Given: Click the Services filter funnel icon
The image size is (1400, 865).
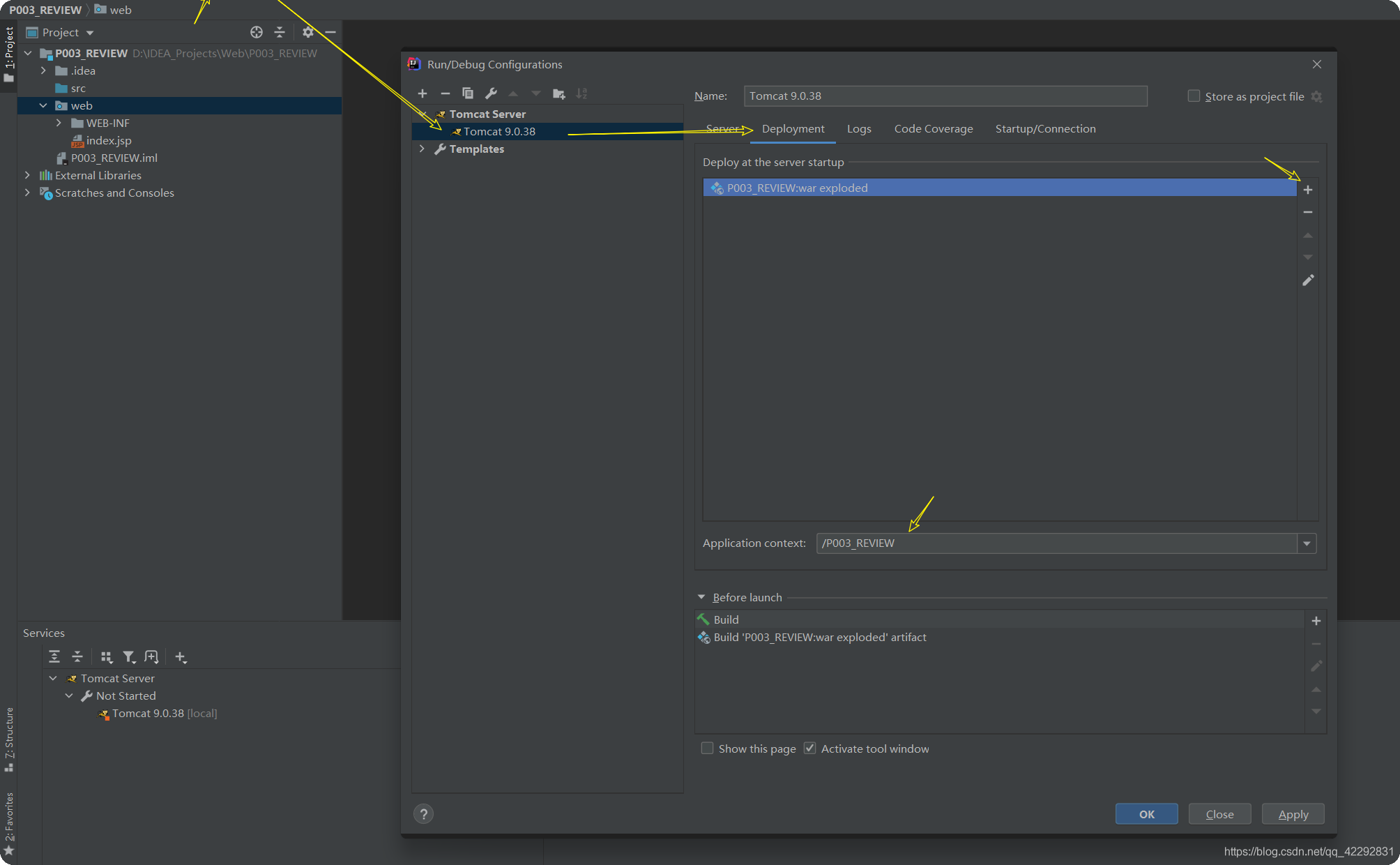Looking at the screenshot, I should pos(129,657).
